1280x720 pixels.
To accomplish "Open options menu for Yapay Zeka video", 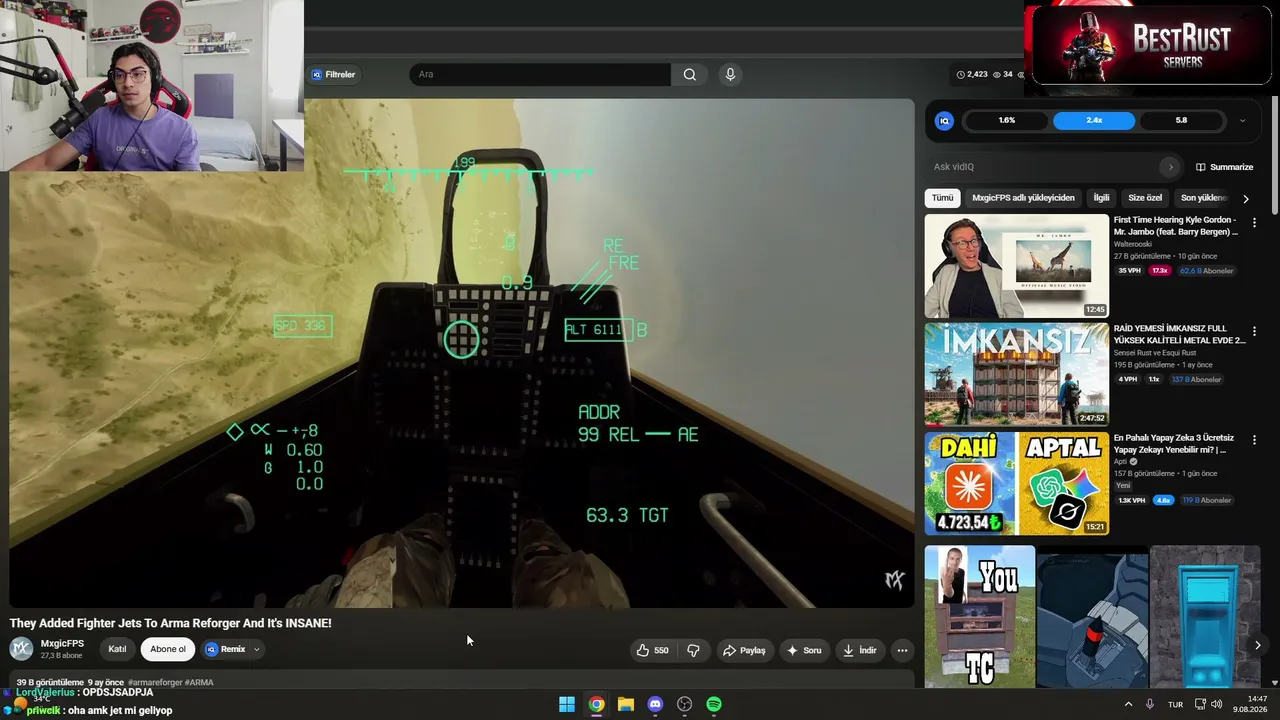I will tap(1254, 439).
